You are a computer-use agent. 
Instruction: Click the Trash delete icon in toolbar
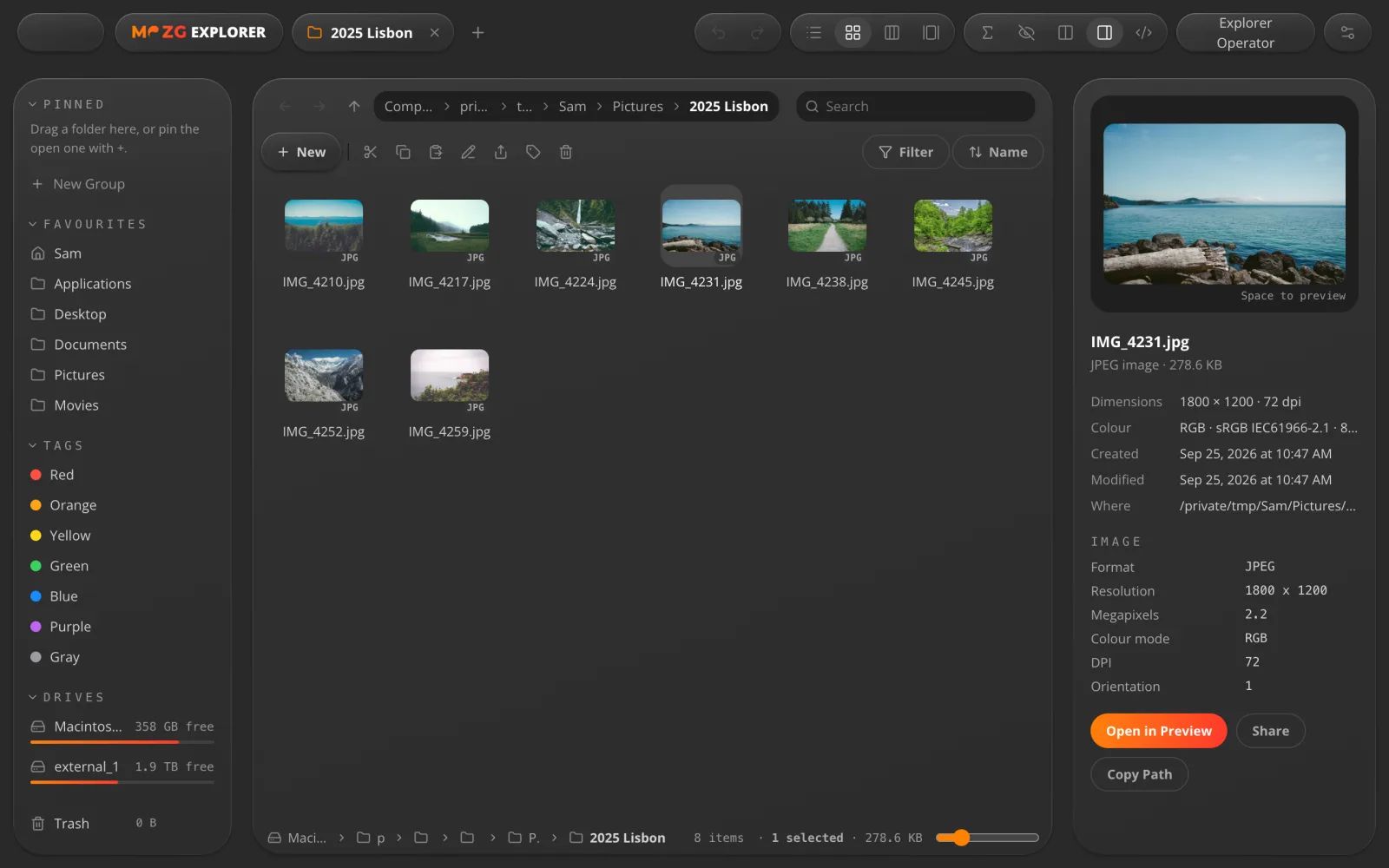[566, 152]
